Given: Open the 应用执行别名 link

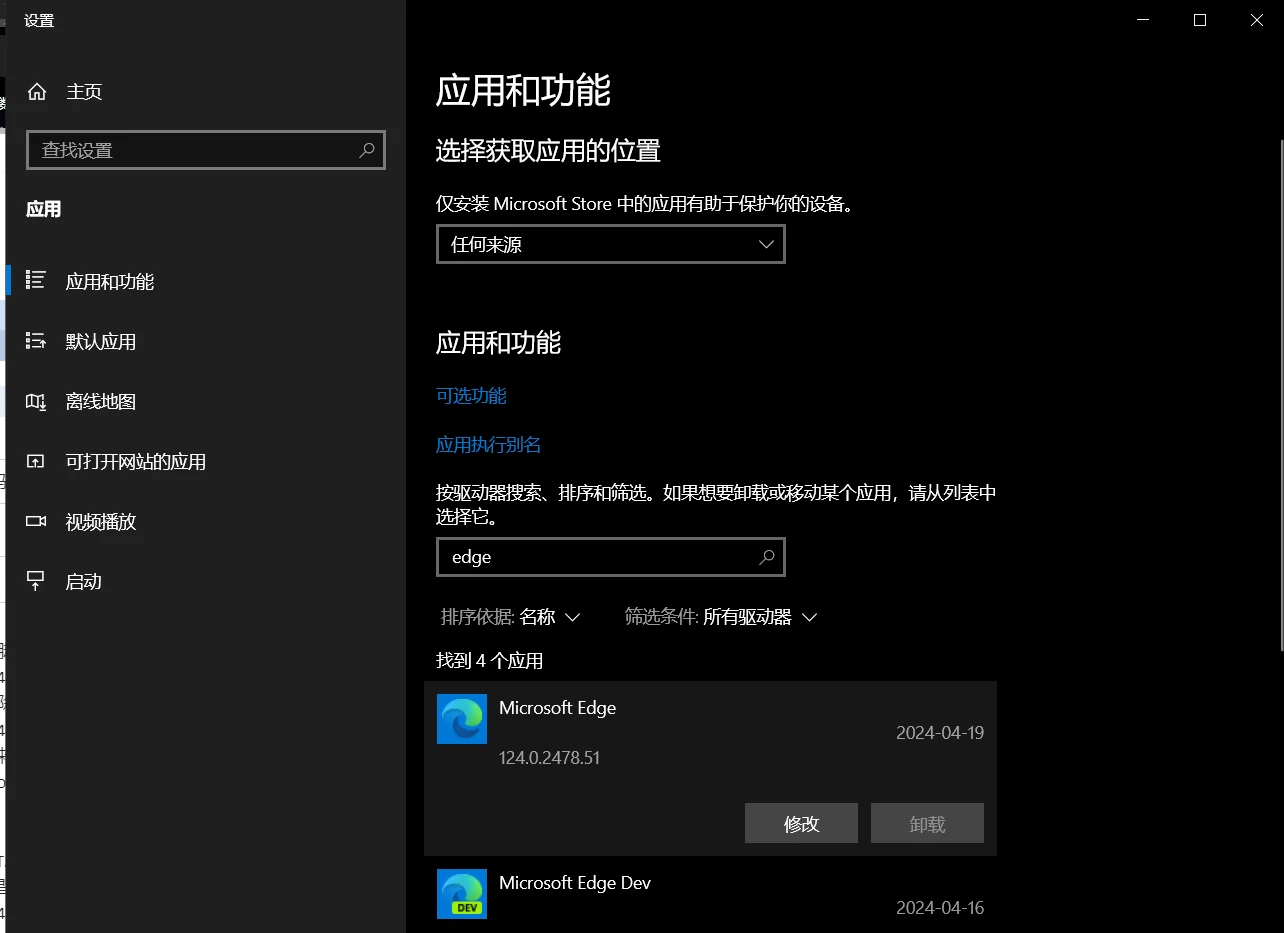Looking at the screenshot, I should [488, 444].
